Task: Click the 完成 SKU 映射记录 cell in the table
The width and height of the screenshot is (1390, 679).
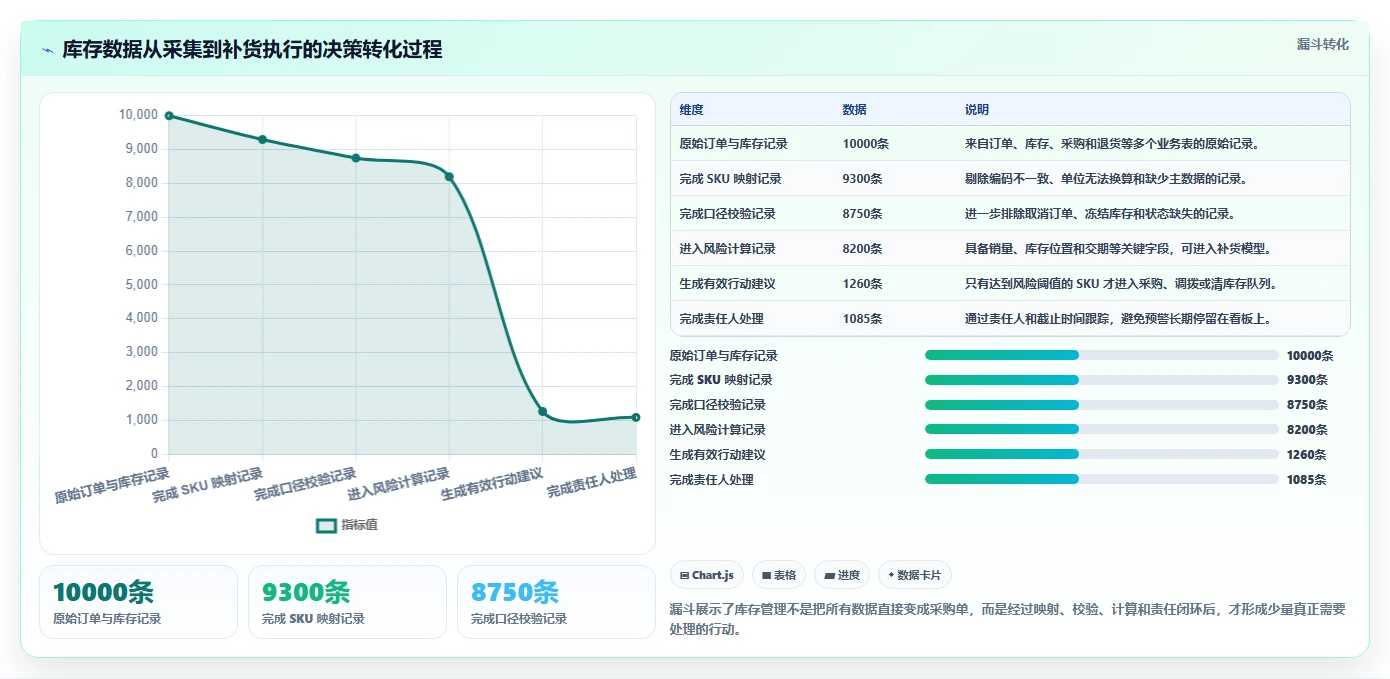Action: tap(730, 179)
